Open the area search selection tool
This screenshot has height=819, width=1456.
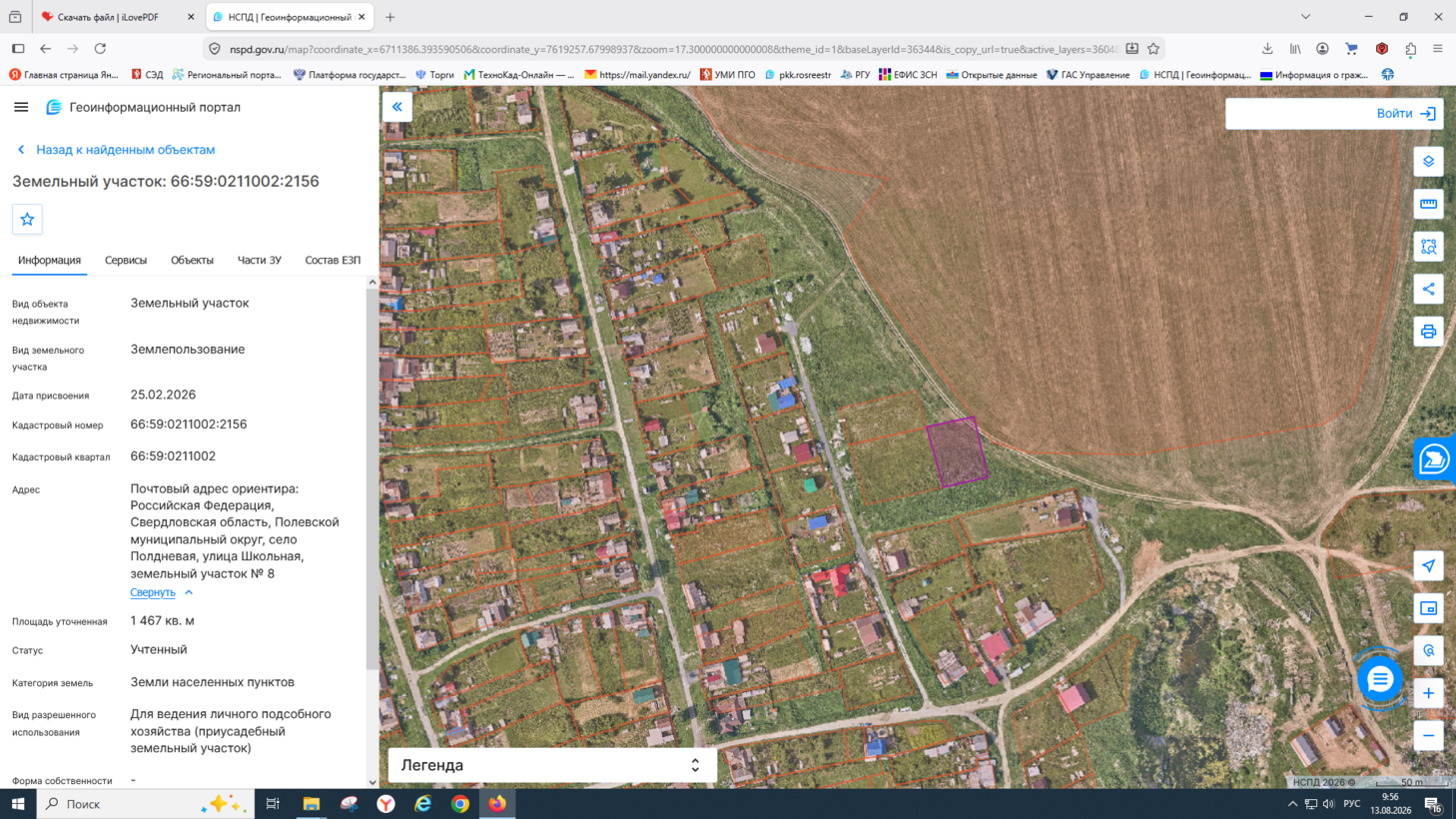[x=1428, y=247]
